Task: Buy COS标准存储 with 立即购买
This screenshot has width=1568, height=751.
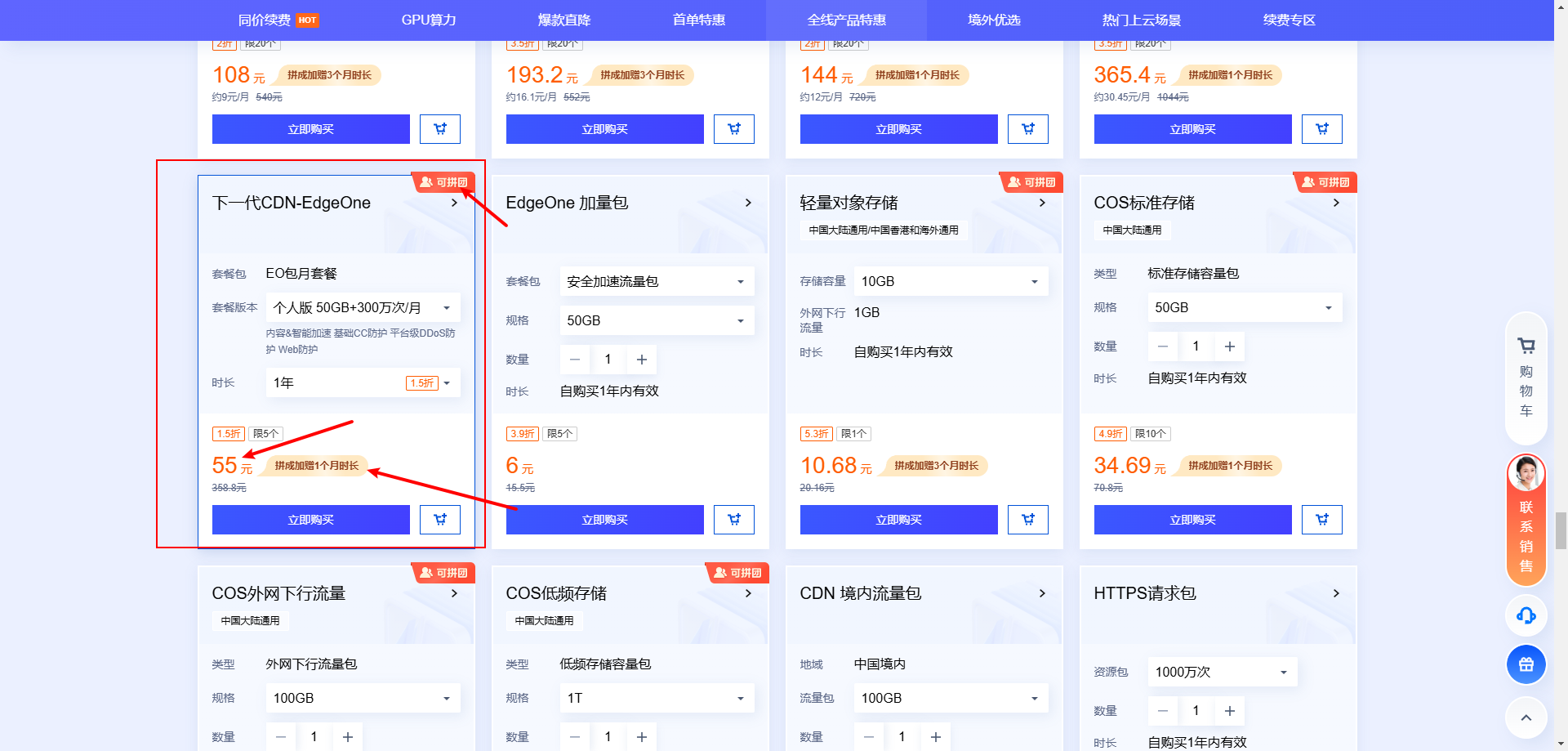Action: tap(1193, 520)
